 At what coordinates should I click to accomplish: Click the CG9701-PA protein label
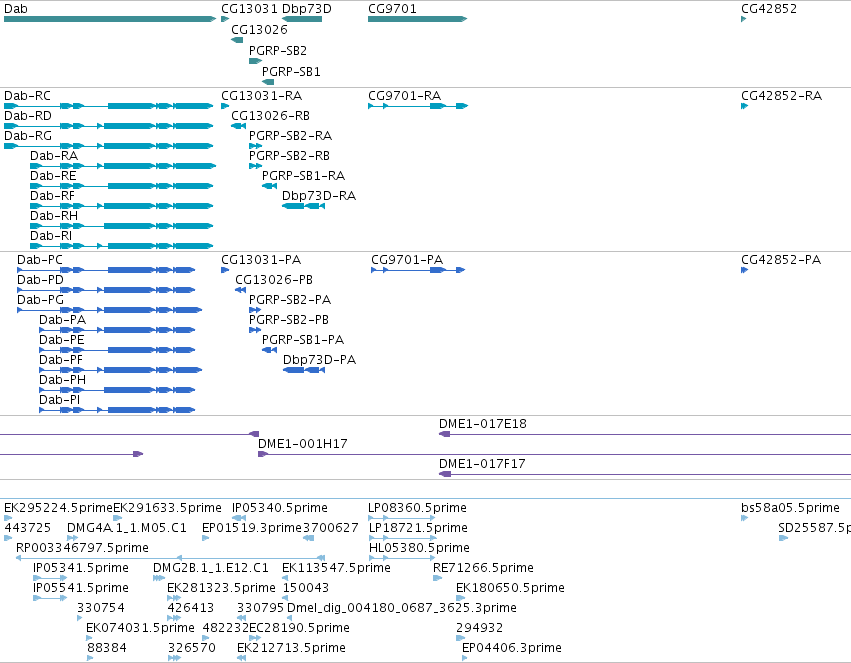(x=407, y=260)
